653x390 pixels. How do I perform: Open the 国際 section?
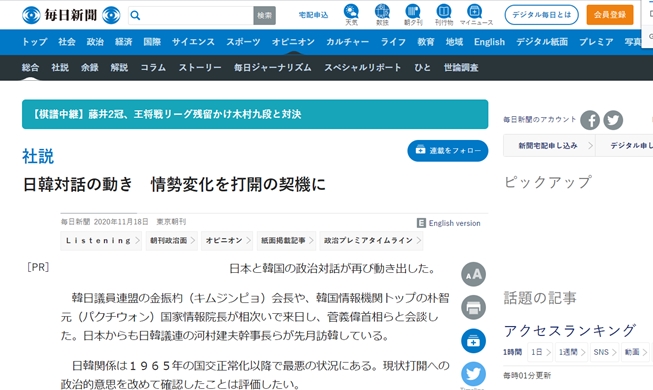point(152,42)
